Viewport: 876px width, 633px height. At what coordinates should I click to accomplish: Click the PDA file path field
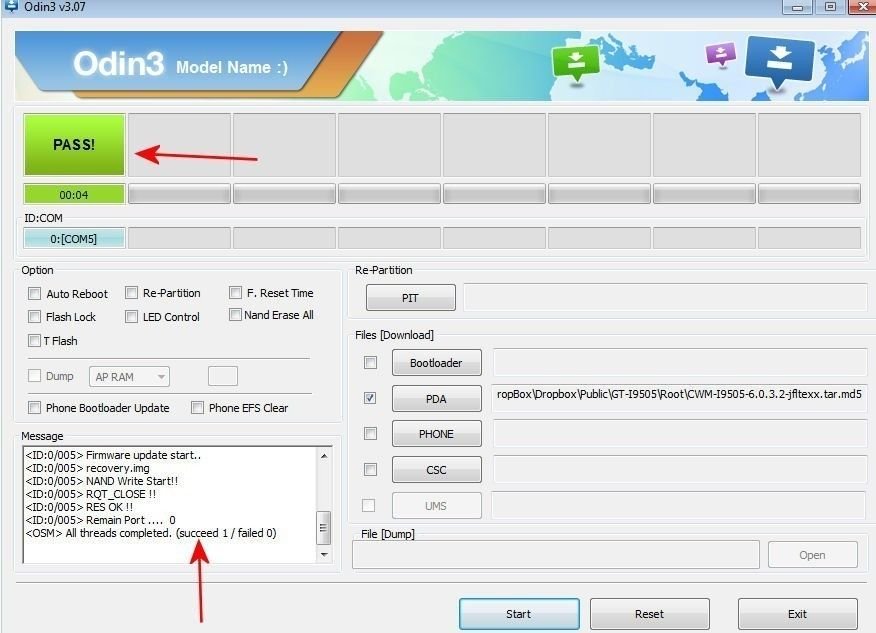click(680, 398)
